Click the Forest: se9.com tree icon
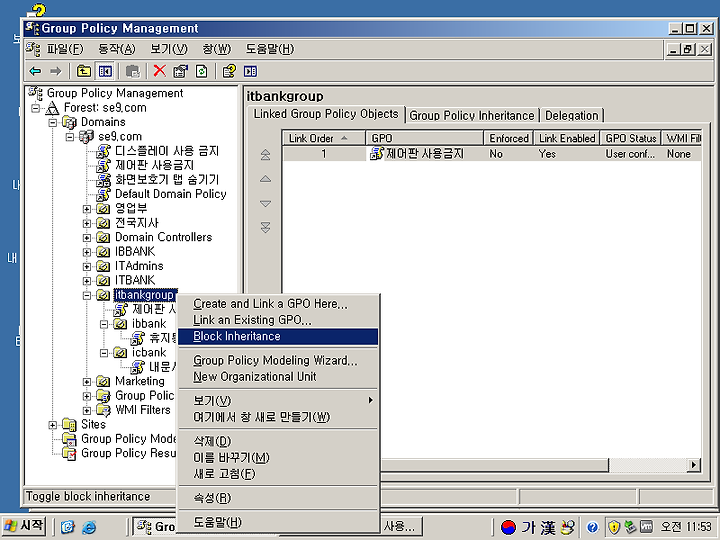Viewport: 720px width, 540px height. [x=52, y=108]
